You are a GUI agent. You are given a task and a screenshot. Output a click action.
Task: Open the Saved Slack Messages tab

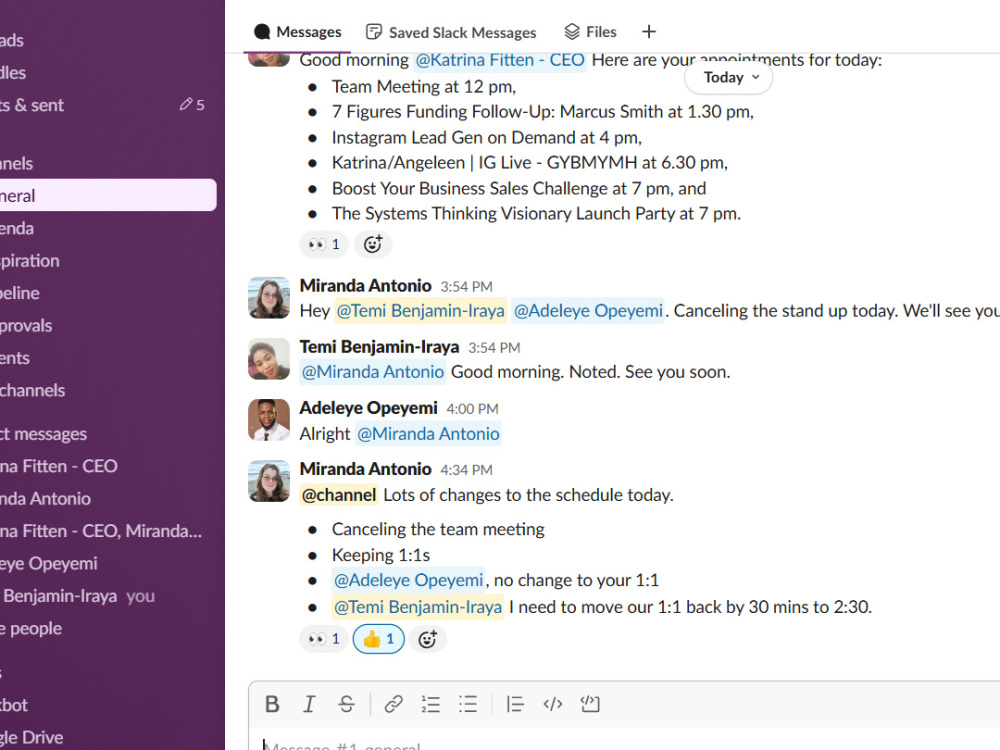(x=451, y=32)
